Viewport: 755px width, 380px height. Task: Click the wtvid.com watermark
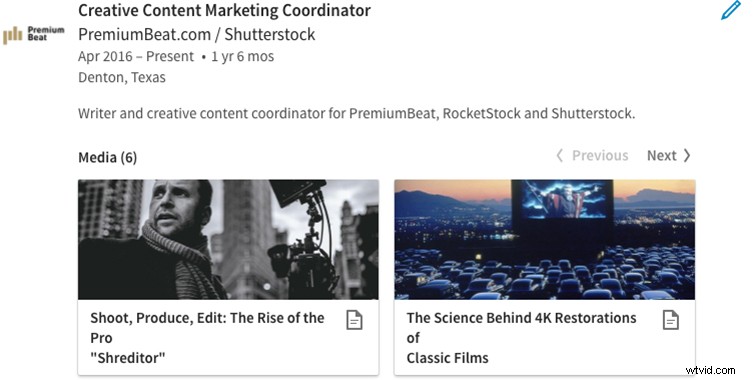pos(710,370)
